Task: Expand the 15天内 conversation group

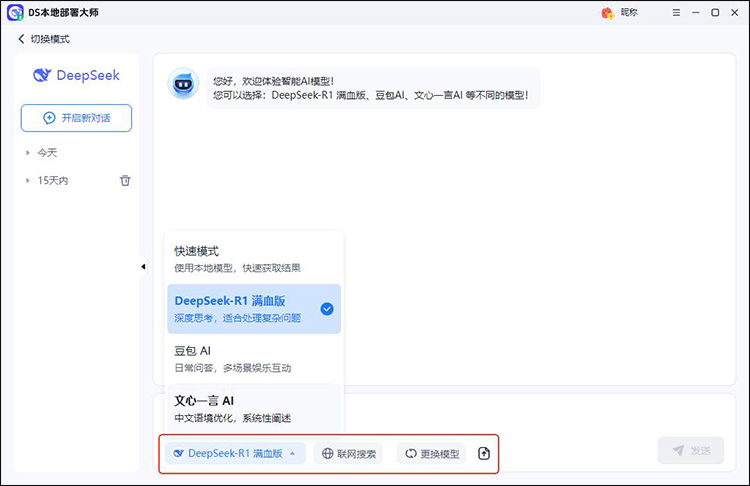Action: 28,180
